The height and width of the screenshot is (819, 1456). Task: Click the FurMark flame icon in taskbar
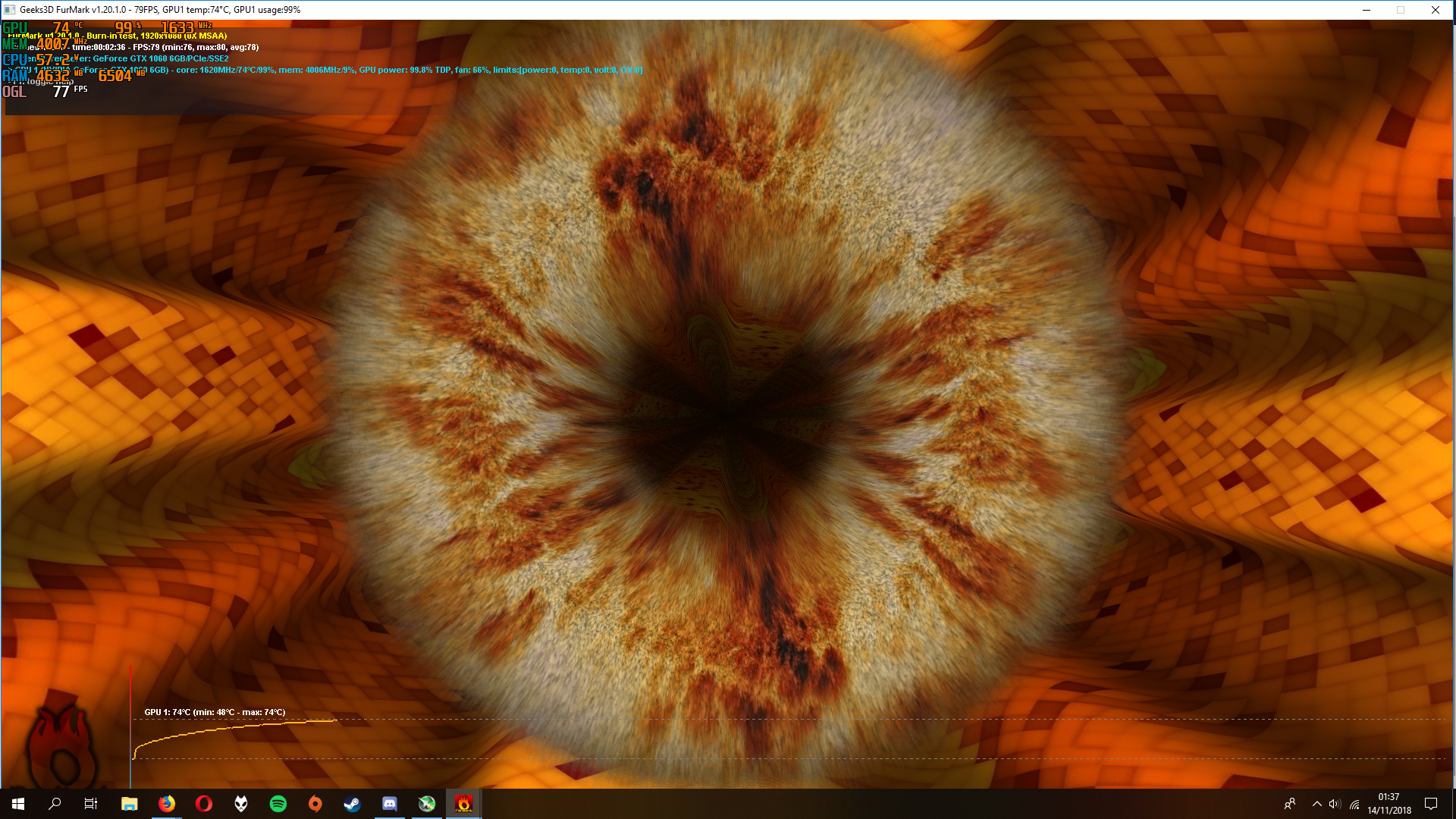pyautogui.click(x=463, y=804)
